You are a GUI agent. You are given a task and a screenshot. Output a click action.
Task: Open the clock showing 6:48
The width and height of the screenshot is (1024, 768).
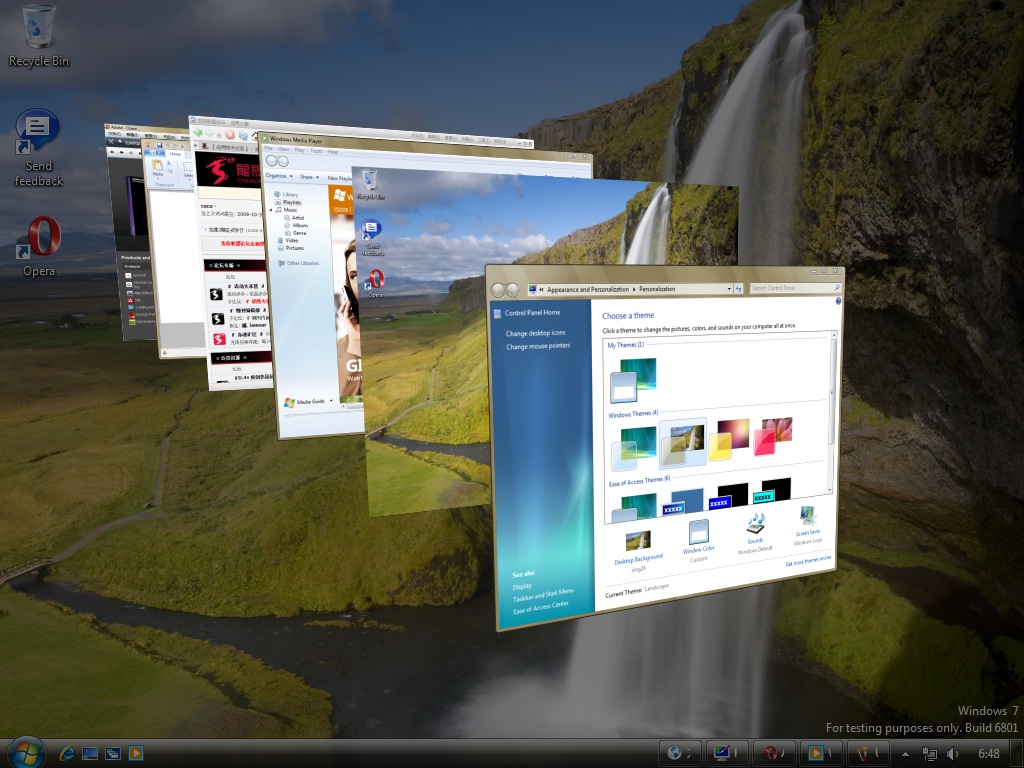[x=989, y=754]
